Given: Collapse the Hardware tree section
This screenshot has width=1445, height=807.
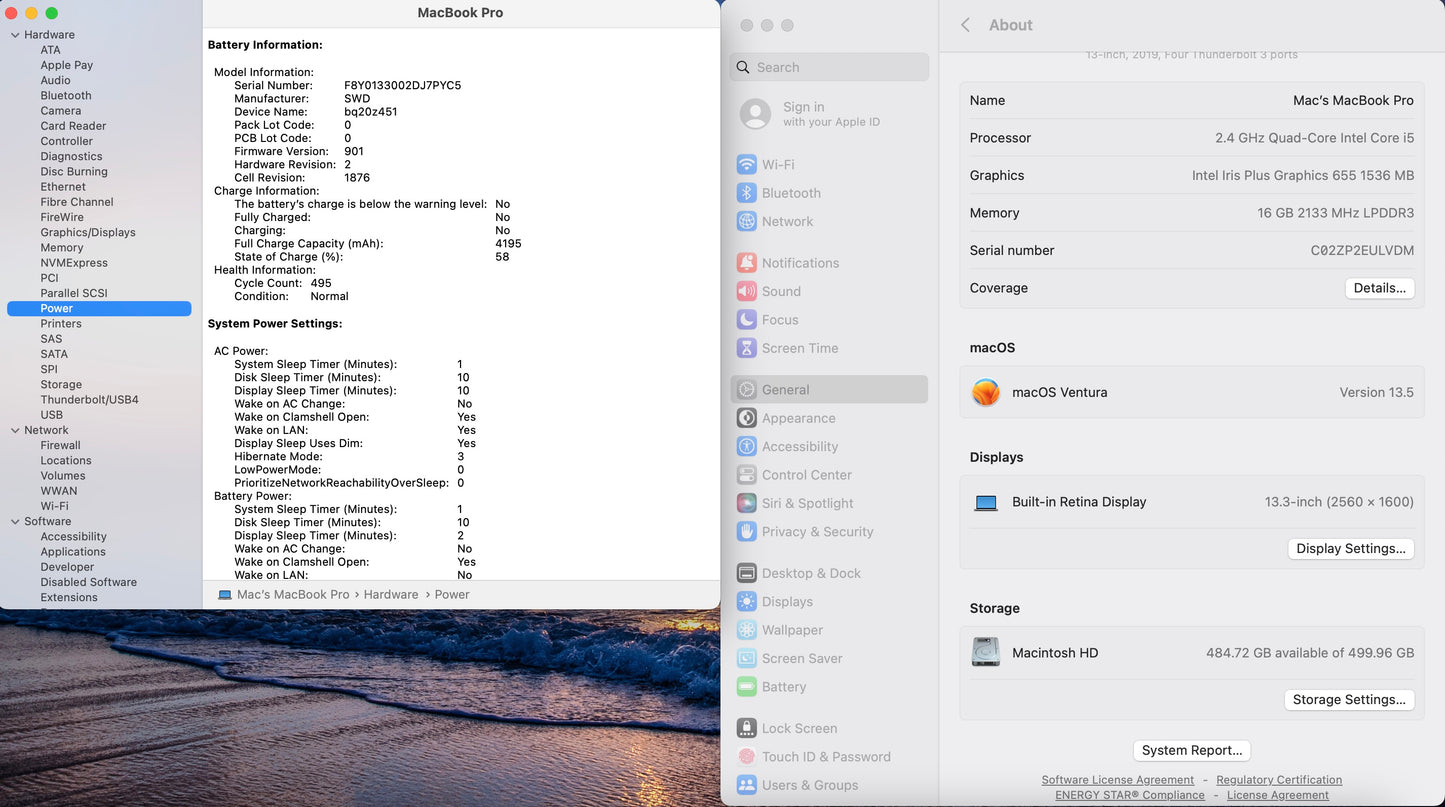Looking at the screenshot, I should coord(15,35).
